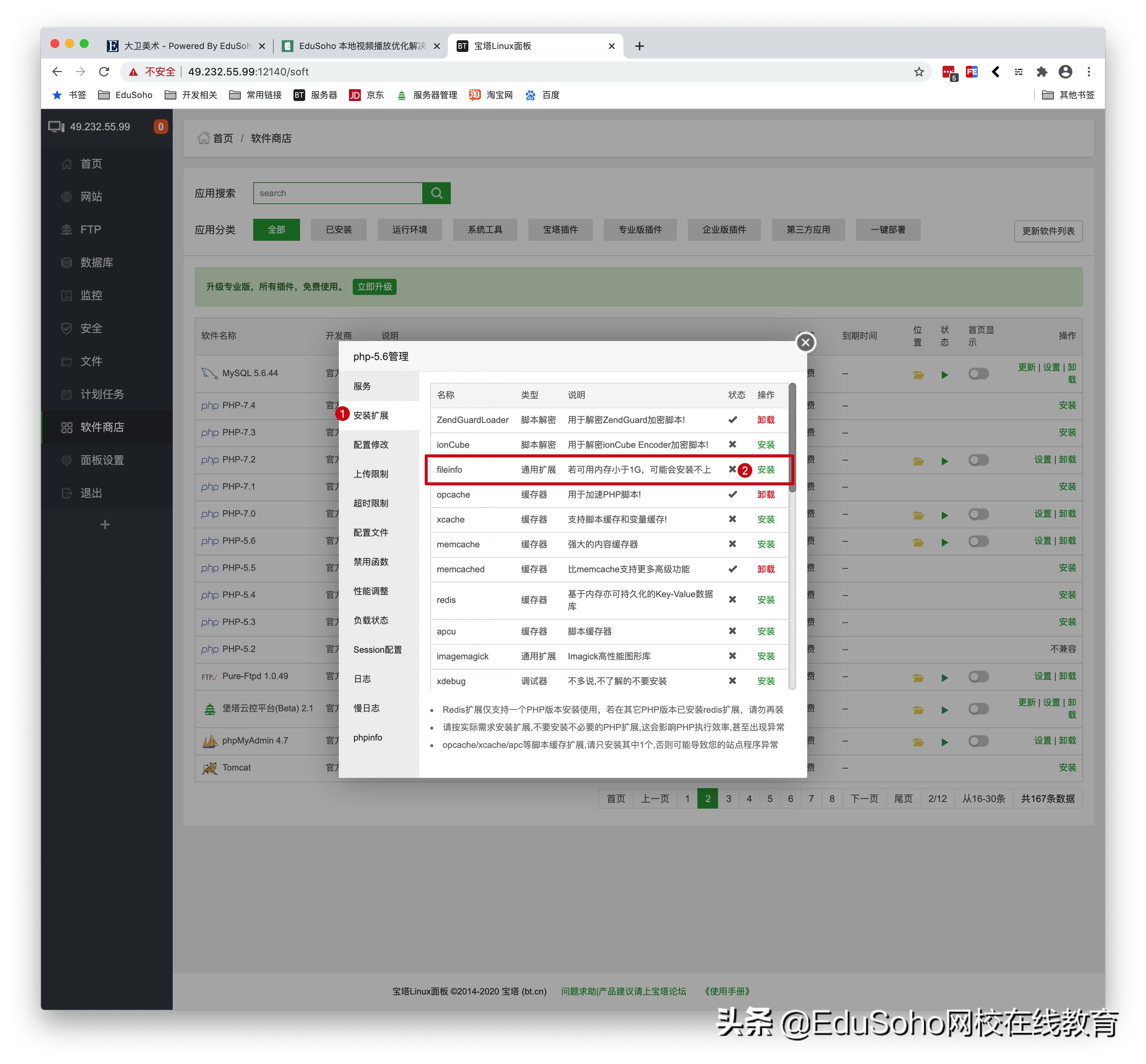Open the 数据库 sidebar icon

click(66, 262)
